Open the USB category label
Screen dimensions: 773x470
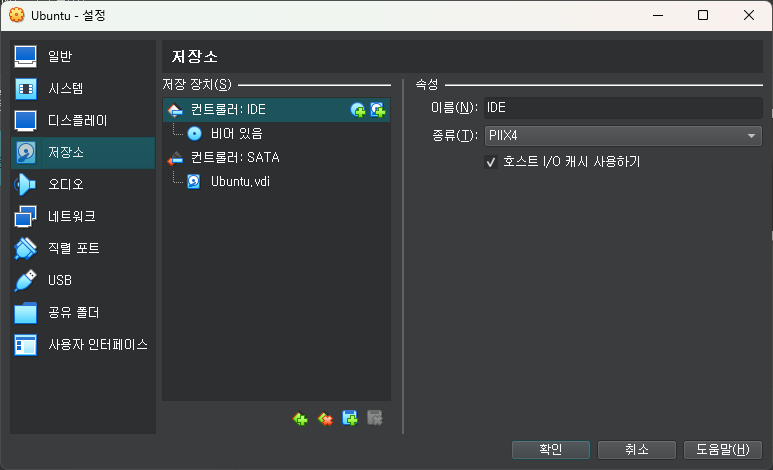click(60, 281)
